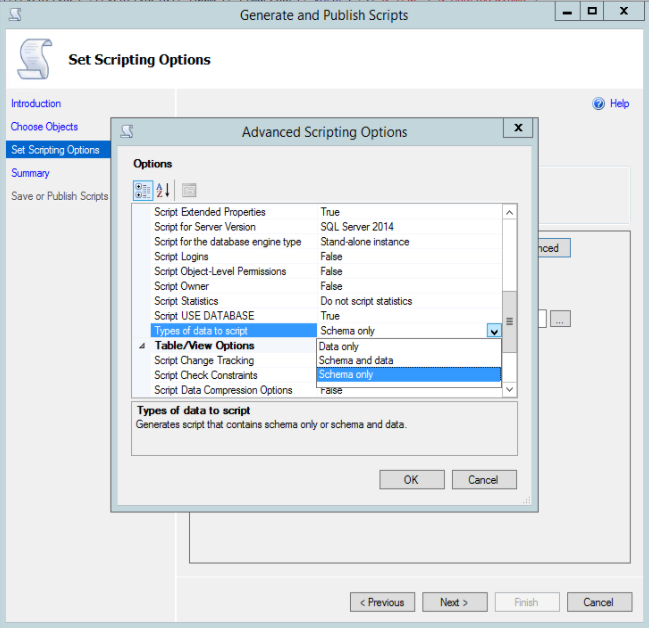
Task: Select the Script Logins property row
Action: tap(181, 257)
